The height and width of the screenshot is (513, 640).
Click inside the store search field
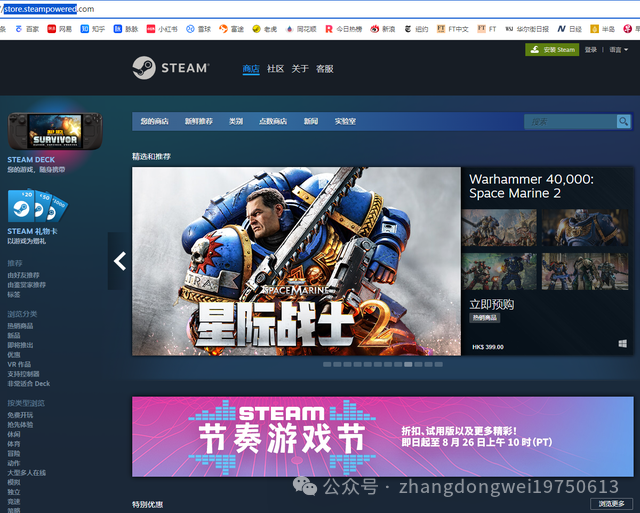[x=570, y=121]
